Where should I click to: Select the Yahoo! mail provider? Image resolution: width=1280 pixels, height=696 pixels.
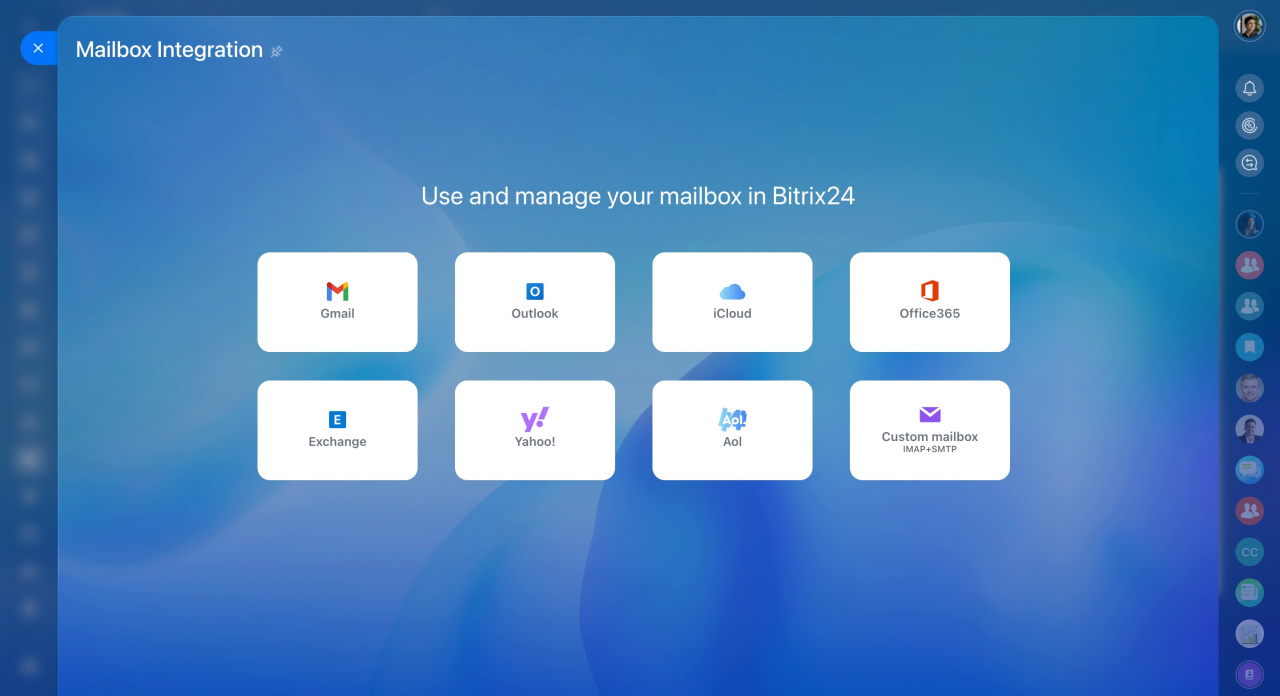pos(535,430)
